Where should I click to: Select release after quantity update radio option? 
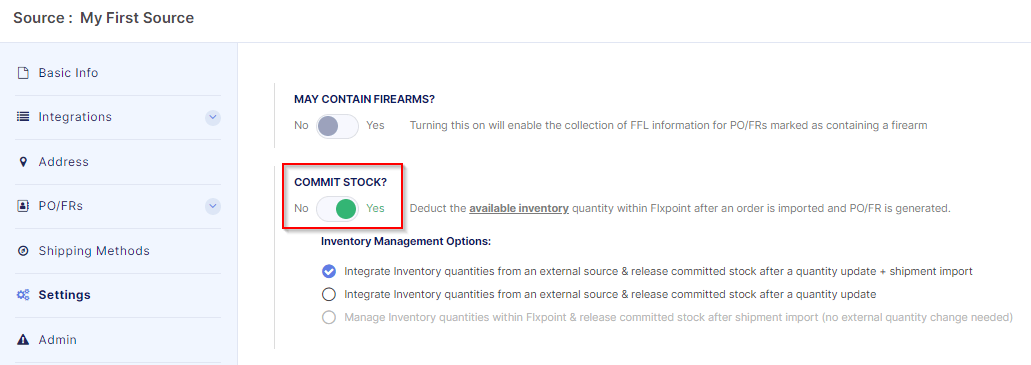[329, 294]
